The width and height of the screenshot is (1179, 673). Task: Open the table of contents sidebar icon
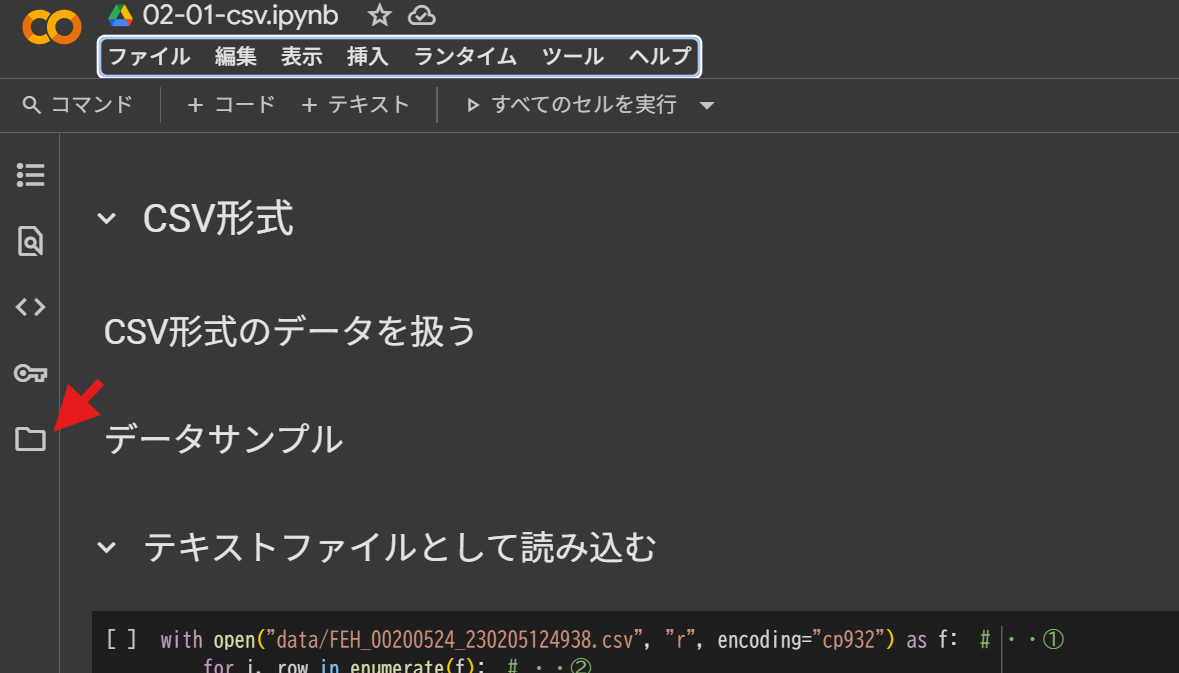click(31, 176)
